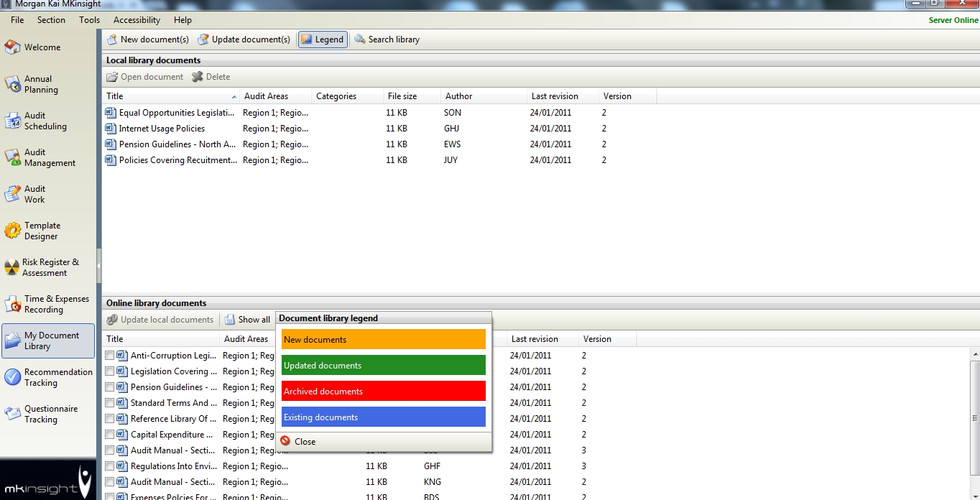Toggle the Legend button in the toolbar
The image size is (980, 500).
coord(322,39)
